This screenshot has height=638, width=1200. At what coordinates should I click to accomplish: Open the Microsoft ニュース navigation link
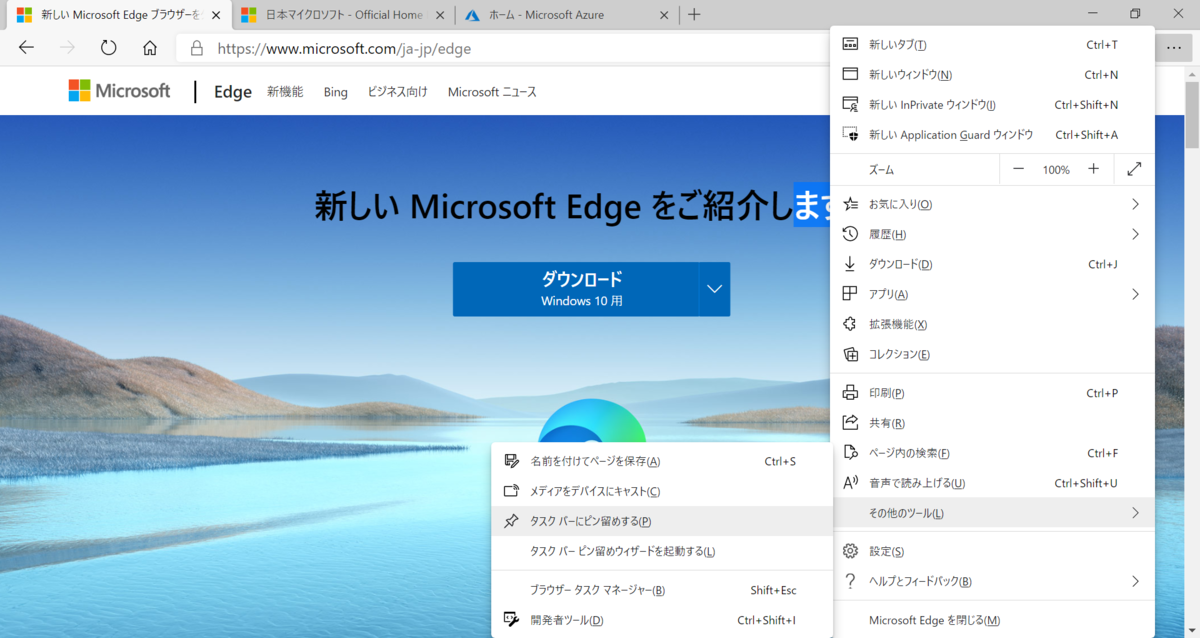click(492, 92)
